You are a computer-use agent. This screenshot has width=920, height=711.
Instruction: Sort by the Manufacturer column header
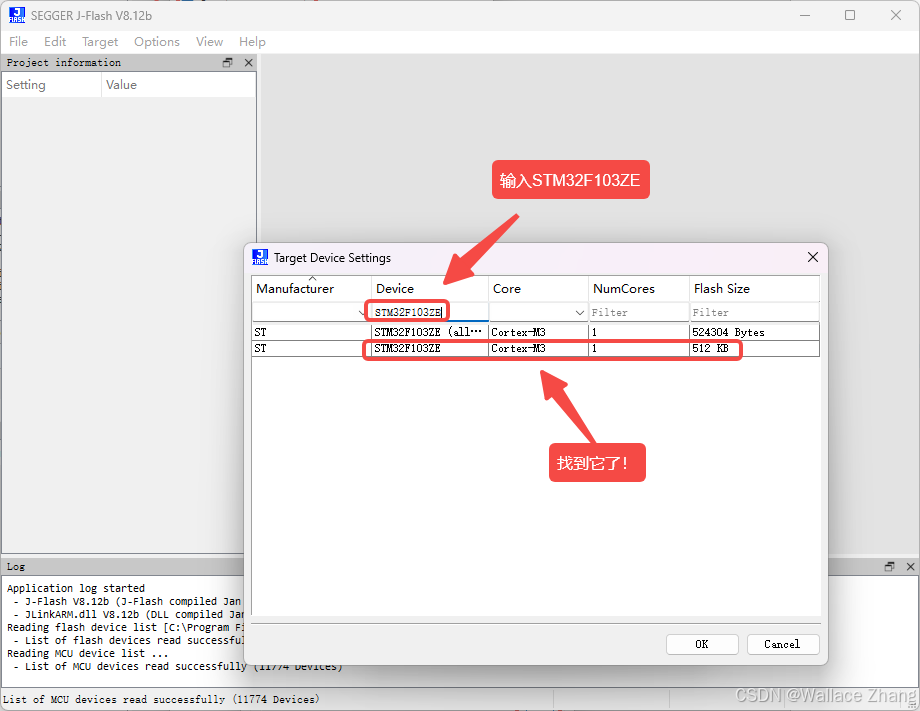(x=312, y=289)
